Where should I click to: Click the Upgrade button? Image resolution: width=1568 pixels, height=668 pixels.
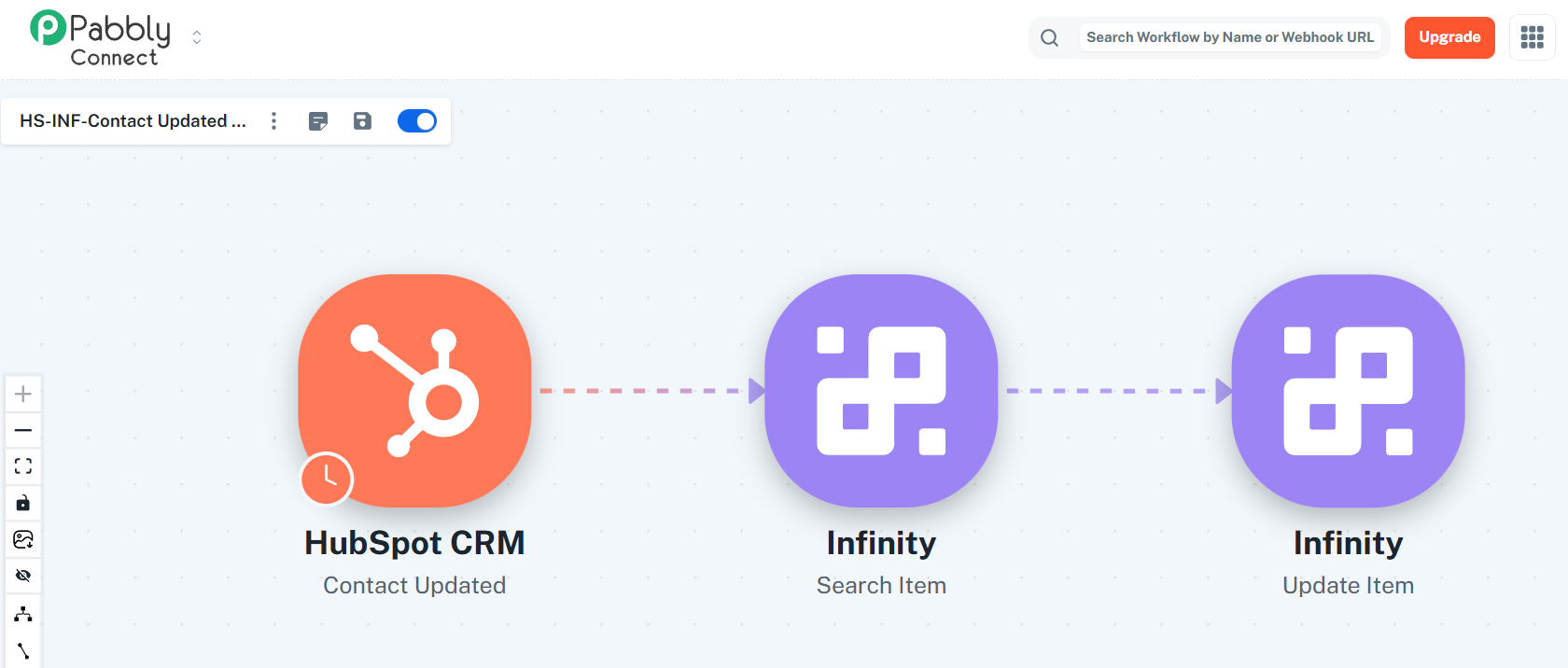pos(1449,37)
